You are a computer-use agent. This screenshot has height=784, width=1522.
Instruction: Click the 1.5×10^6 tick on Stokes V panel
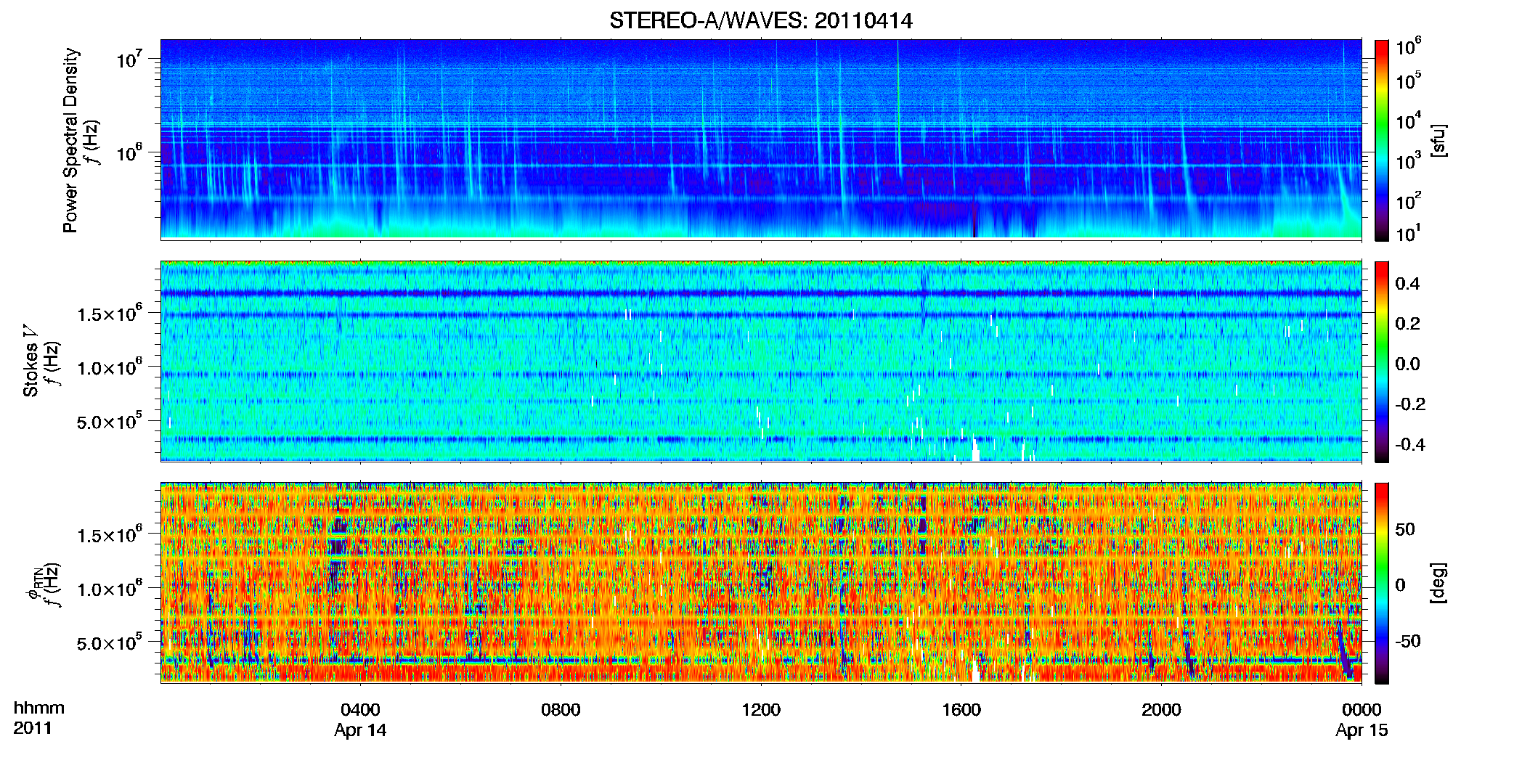pyautogui.click(x=109, y=313)
